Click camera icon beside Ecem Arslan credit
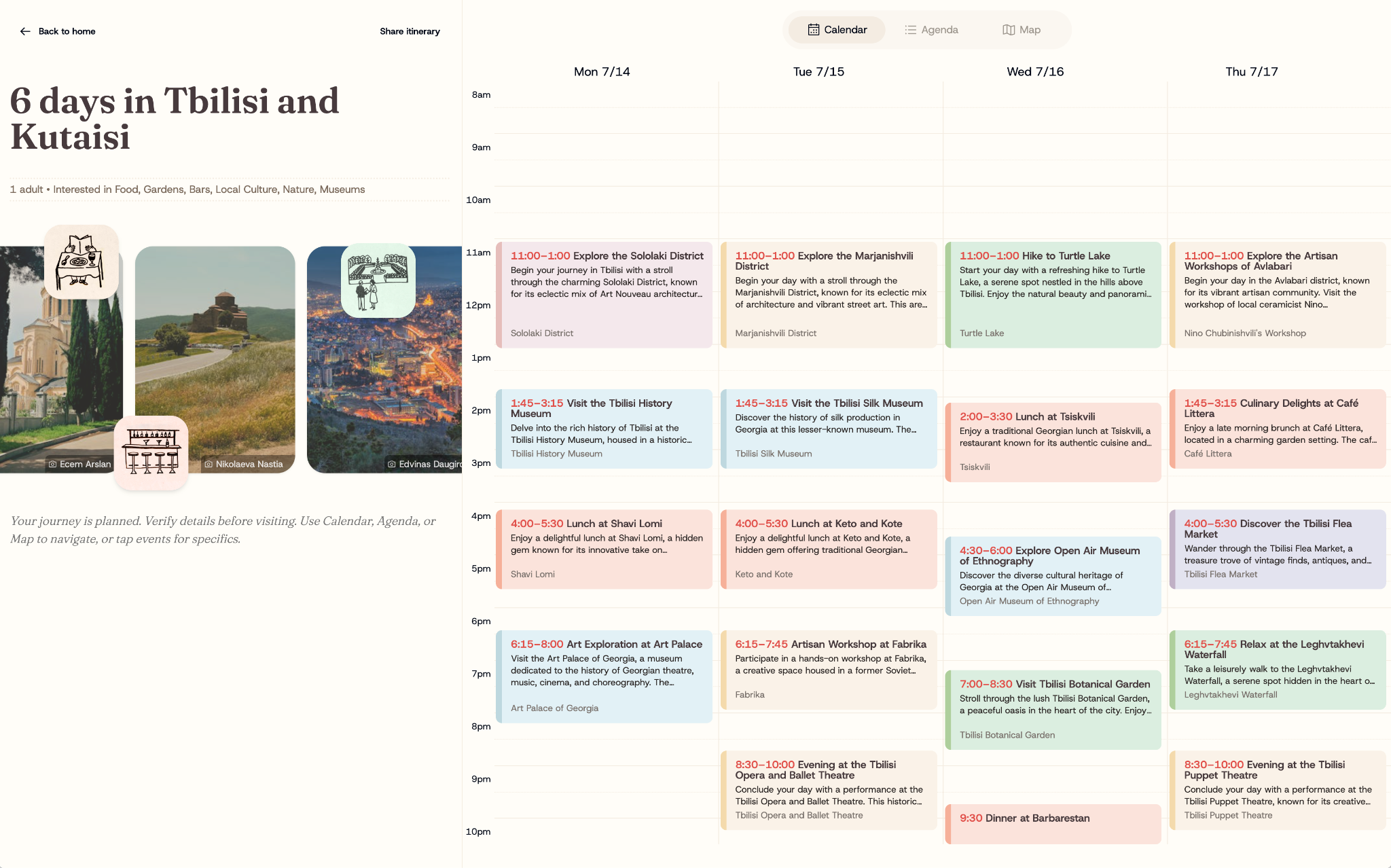Image resolution: width=1391 pixels, height=868 pixels. (52, 464)
